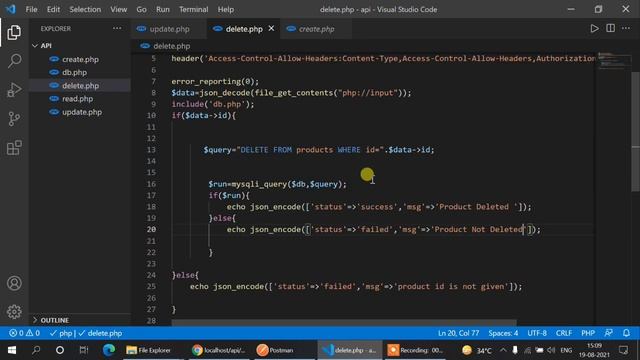Open Run and Debug view

click(14, 90)
